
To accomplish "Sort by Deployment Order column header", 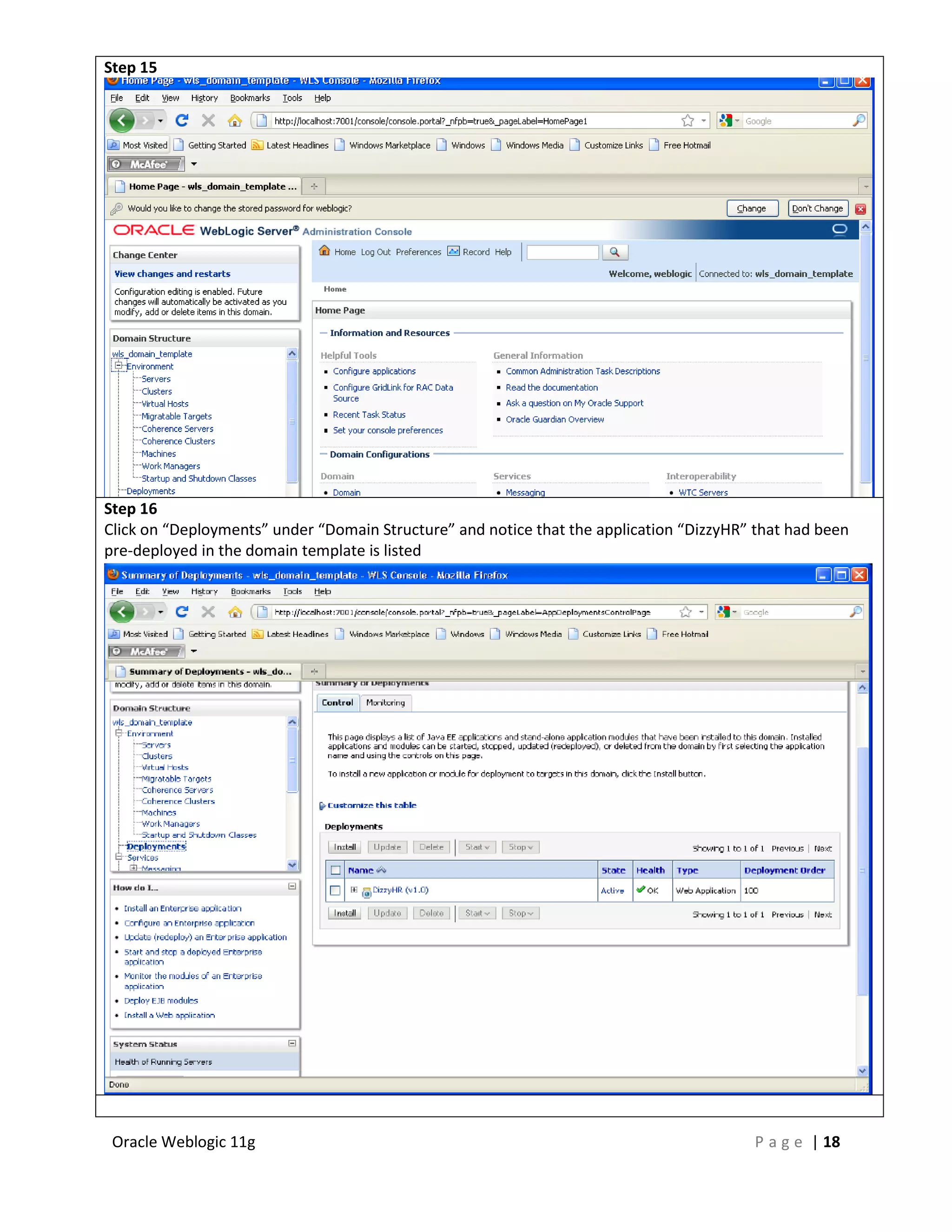I will pyautogui.click(x=785, y=870).
